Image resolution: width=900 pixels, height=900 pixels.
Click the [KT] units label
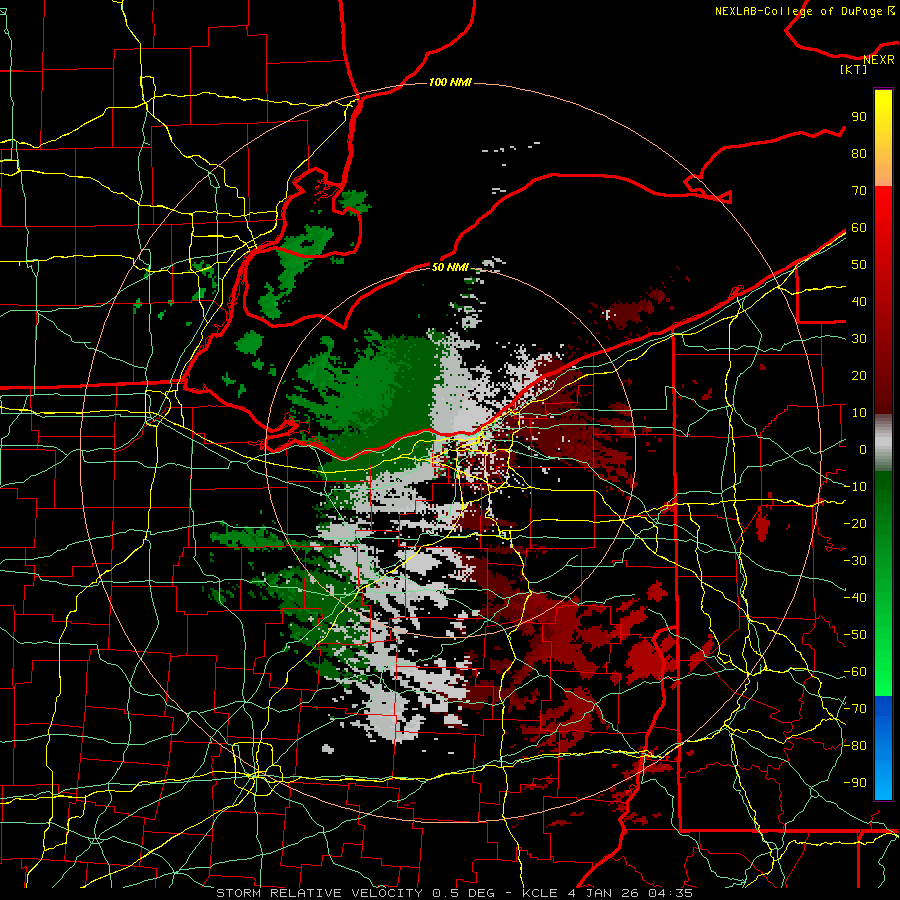[x=854, y=69]
